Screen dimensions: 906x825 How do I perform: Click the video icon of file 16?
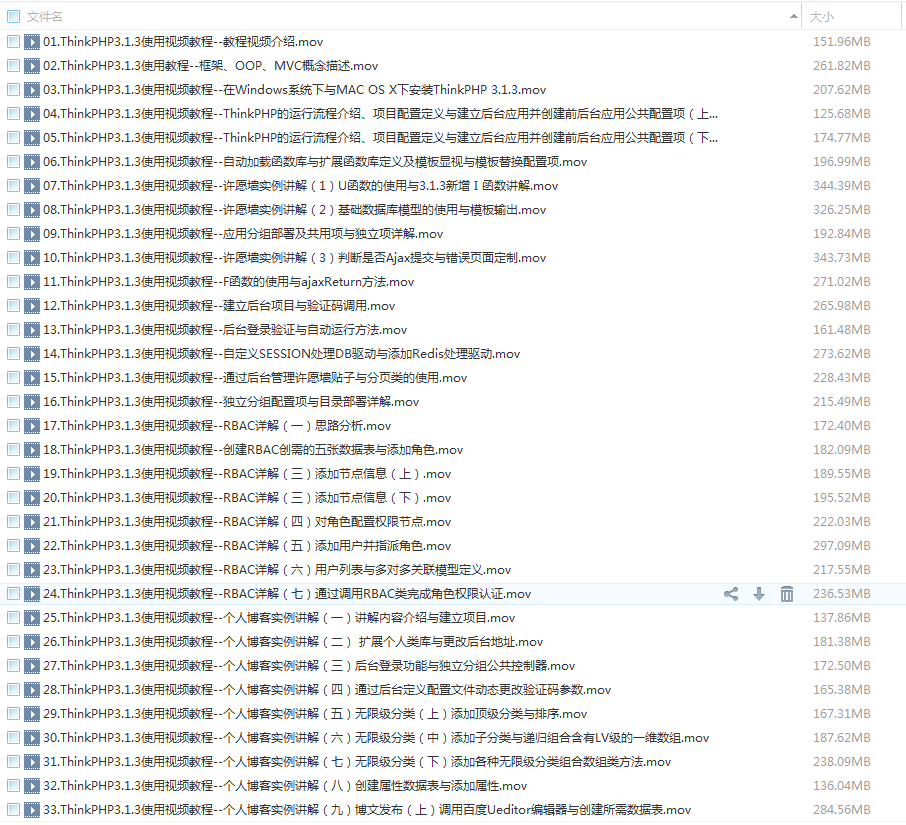point(32,402)
